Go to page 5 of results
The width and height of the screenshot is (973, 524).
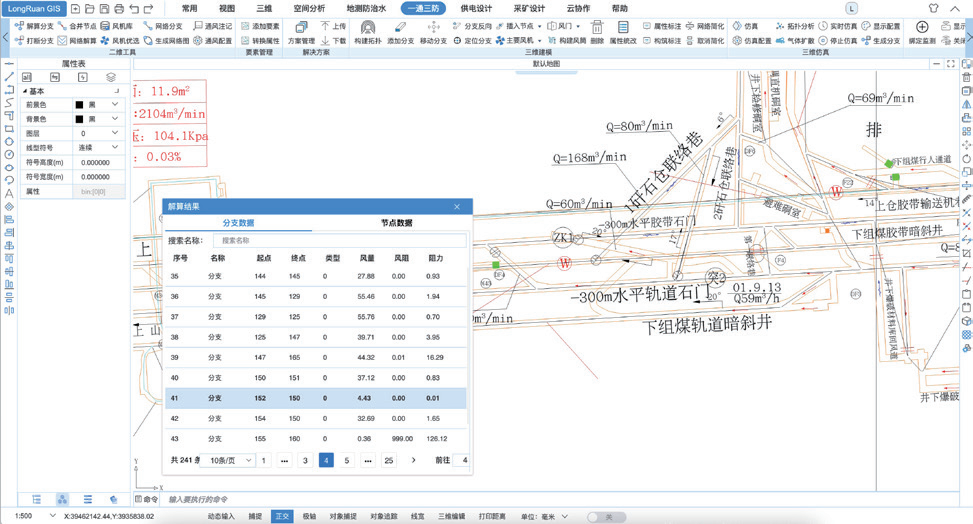346,460
